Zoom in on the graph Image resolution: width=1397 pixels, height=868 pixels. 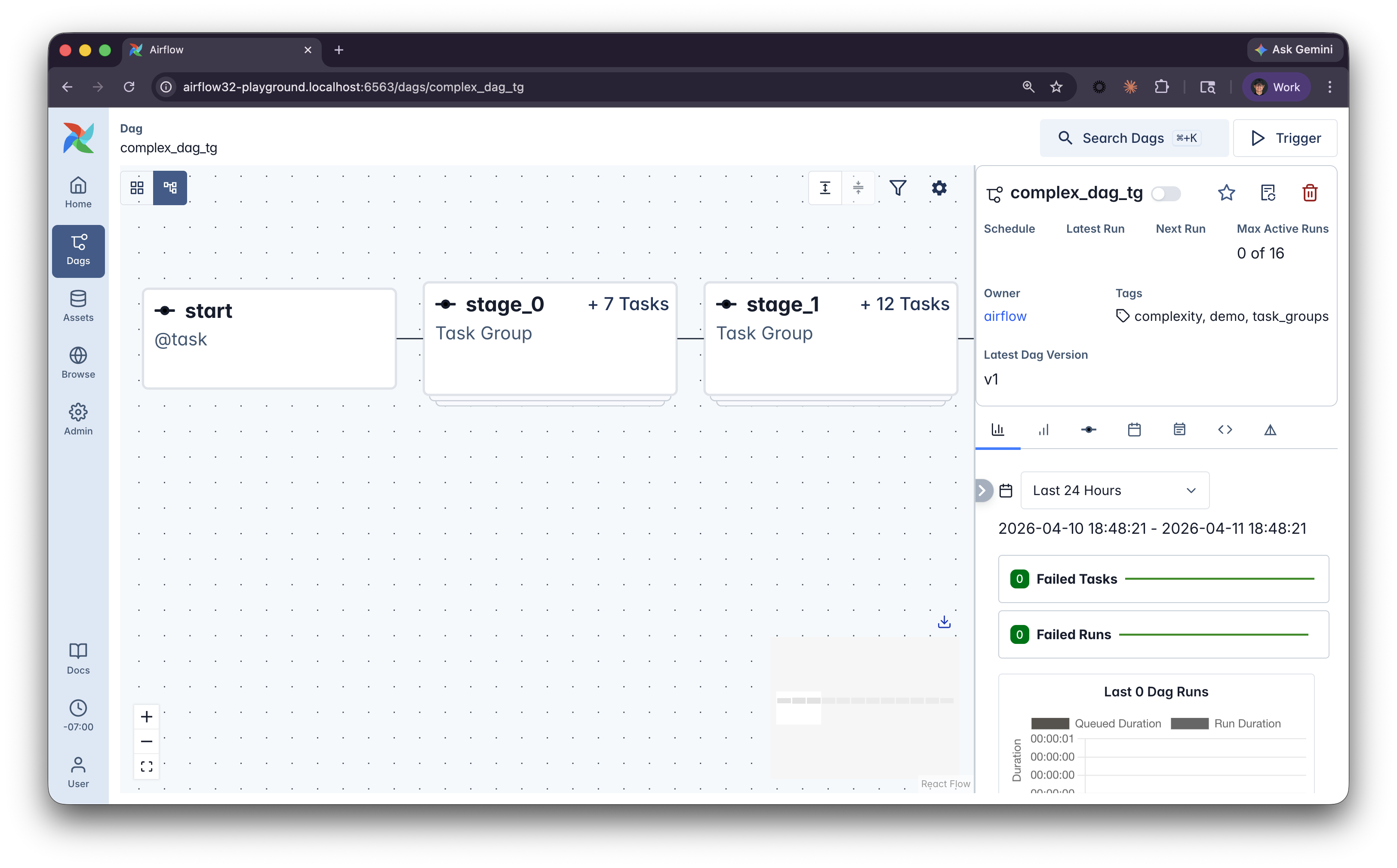coord(146,717)
